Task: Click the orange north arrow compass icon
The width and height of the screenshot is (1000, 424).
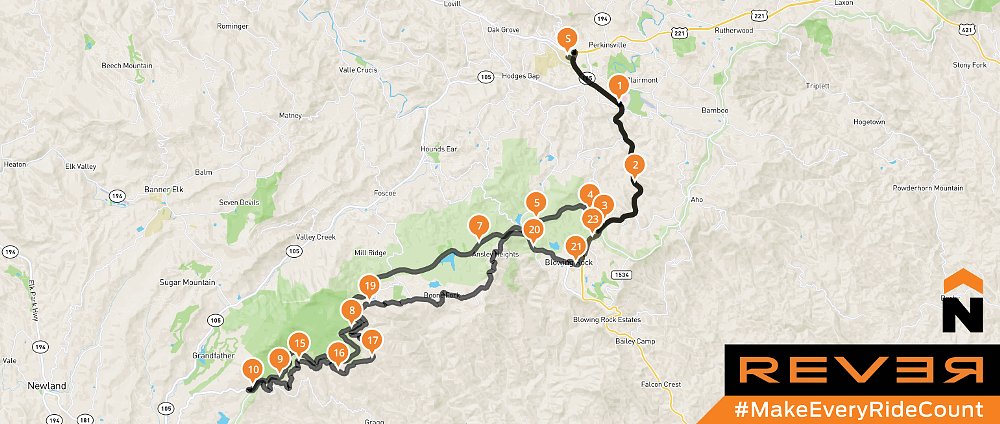Action: pos(963,301)
